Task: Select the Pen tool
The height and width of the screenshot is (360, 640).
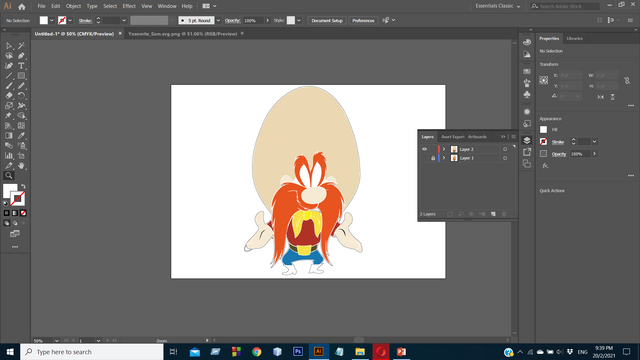Action: click(x=21, y=56)
